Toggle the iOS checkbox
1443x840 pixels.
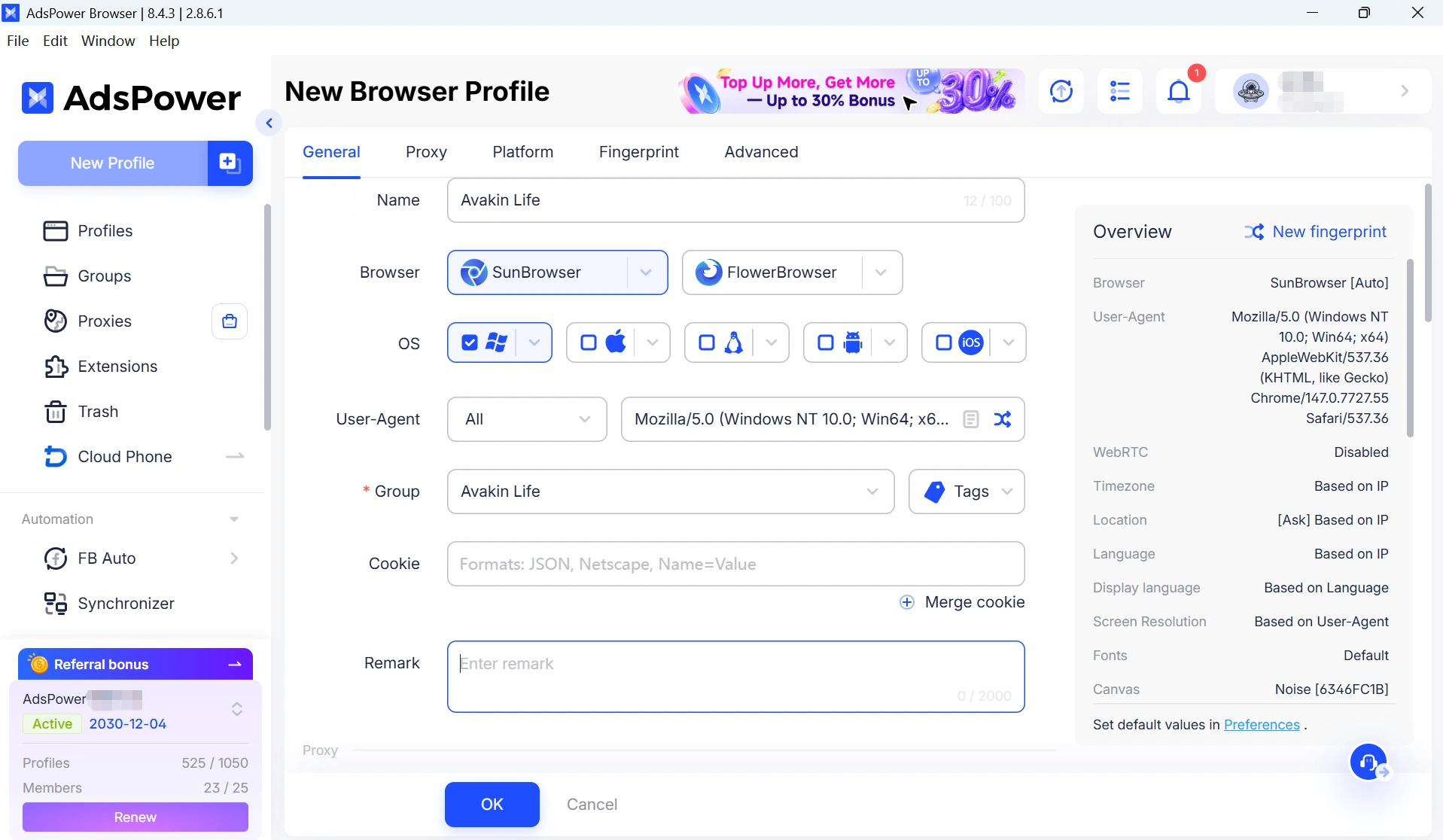(944, 343)
